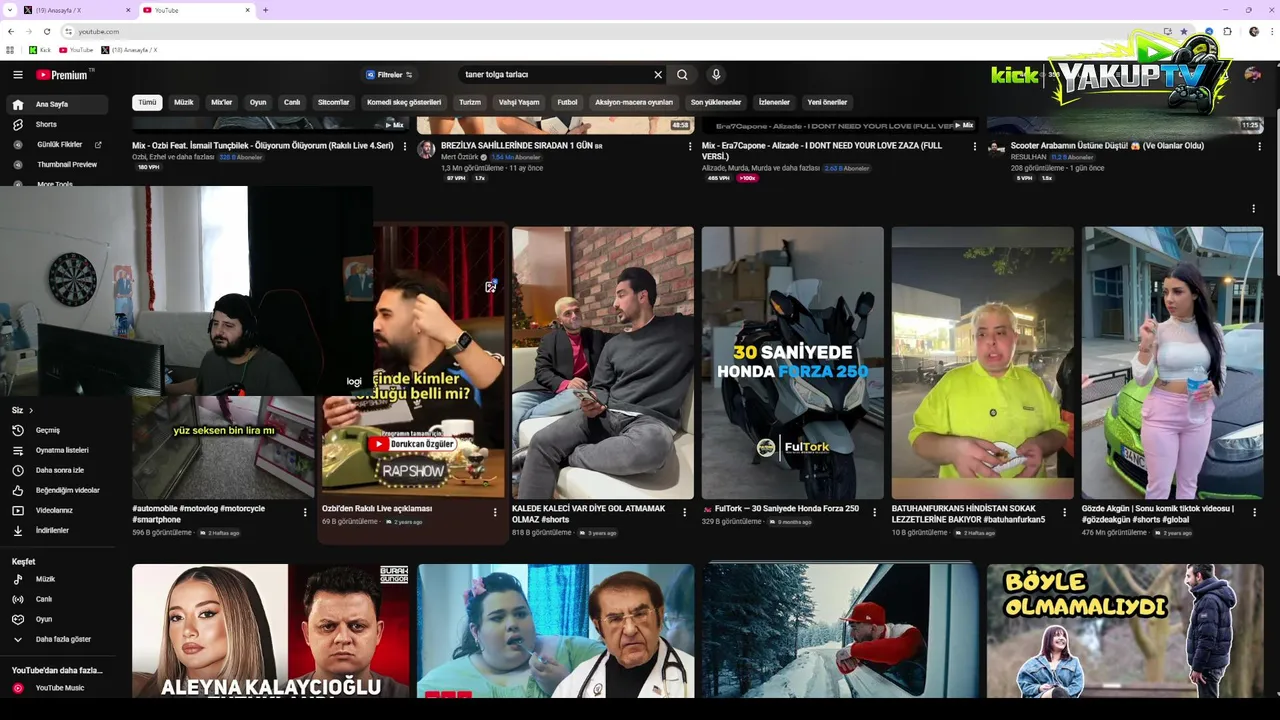
Task: Click the search field containing taner tolga tarlacı
Action: click(x=555, y=75)
